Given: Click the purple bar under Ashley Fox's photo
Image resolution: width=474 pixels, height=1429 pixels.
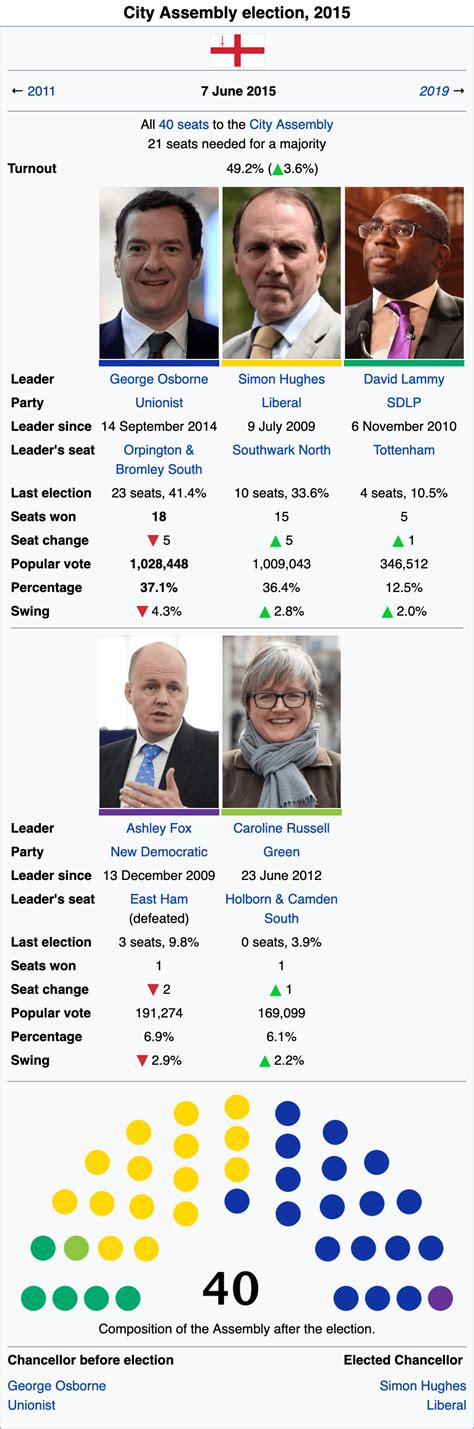Looking at the screenshot, I should tap(159, 812).
